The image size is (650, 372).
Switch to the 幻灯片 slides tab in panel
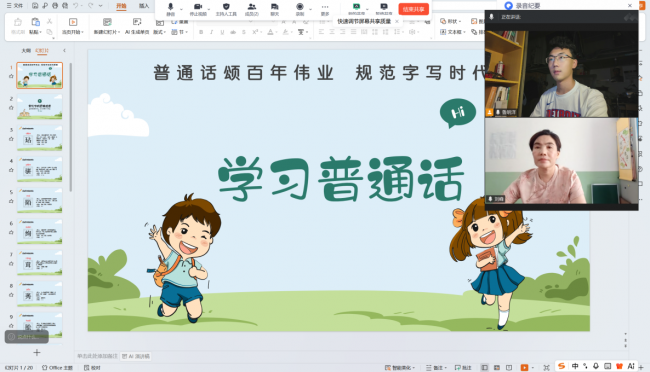42,51
